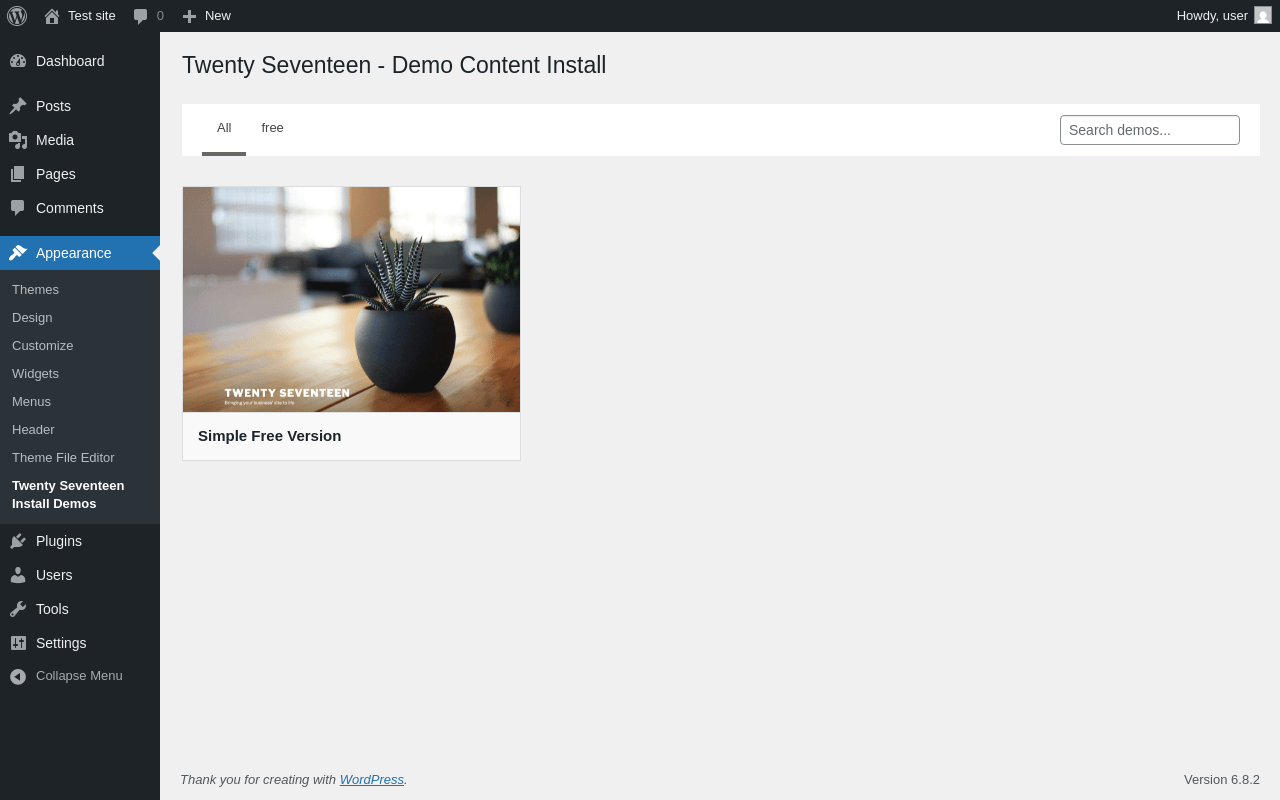Go to Dashboard label in sidebar
The width and height of the screenshot is (1280, 800).
[70, 61]
